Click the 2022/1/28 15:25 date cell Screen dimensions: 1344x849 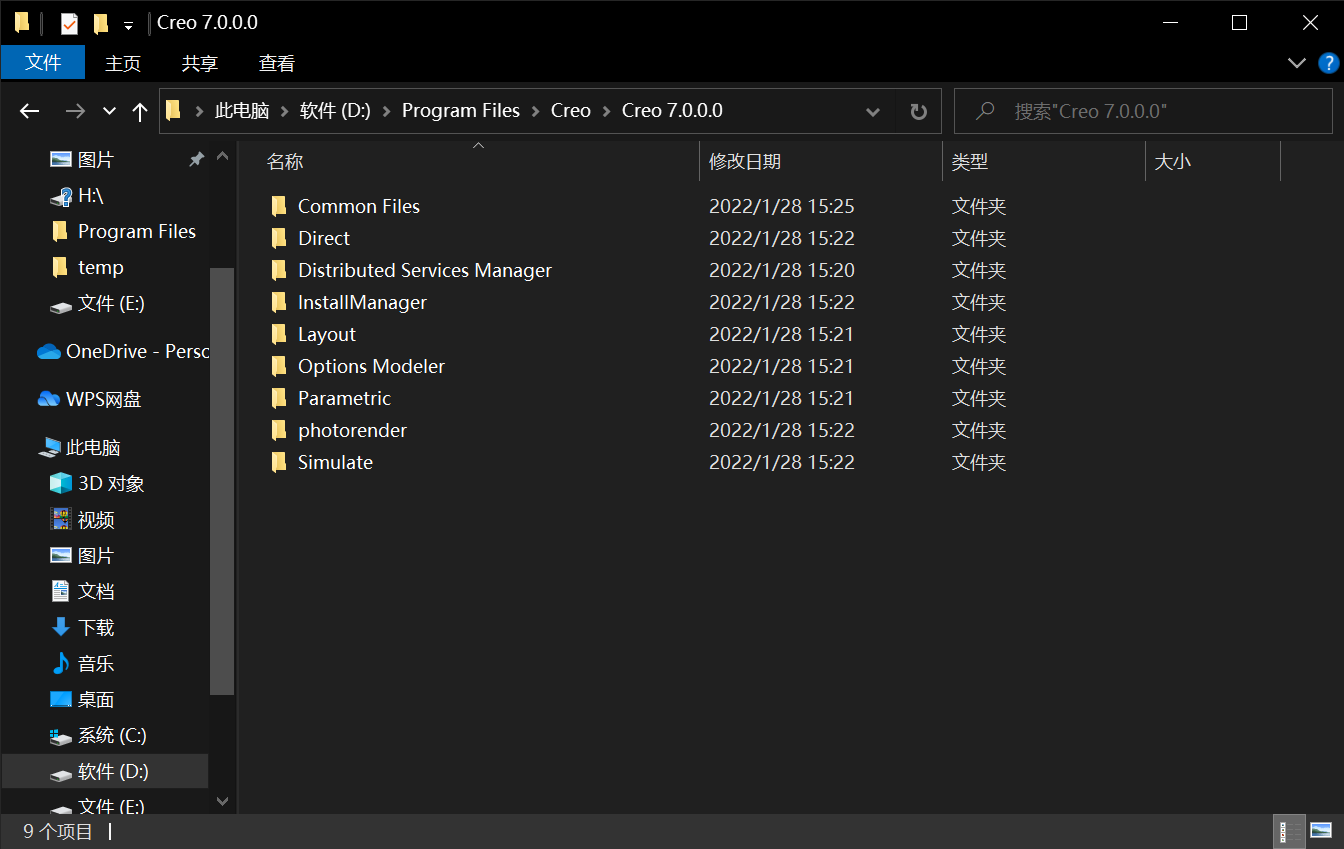point(782,206)
